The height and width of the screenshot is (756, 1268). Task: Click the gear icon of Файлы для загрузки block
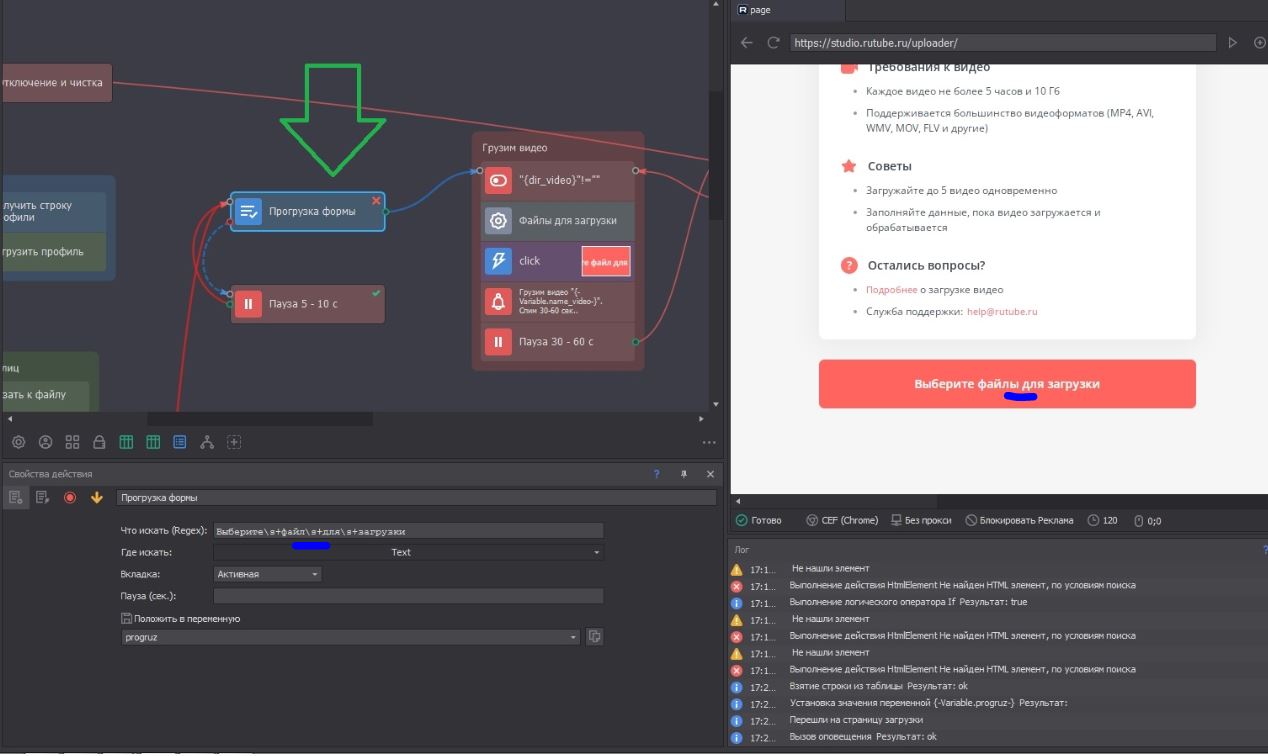(x=498, y=221)
